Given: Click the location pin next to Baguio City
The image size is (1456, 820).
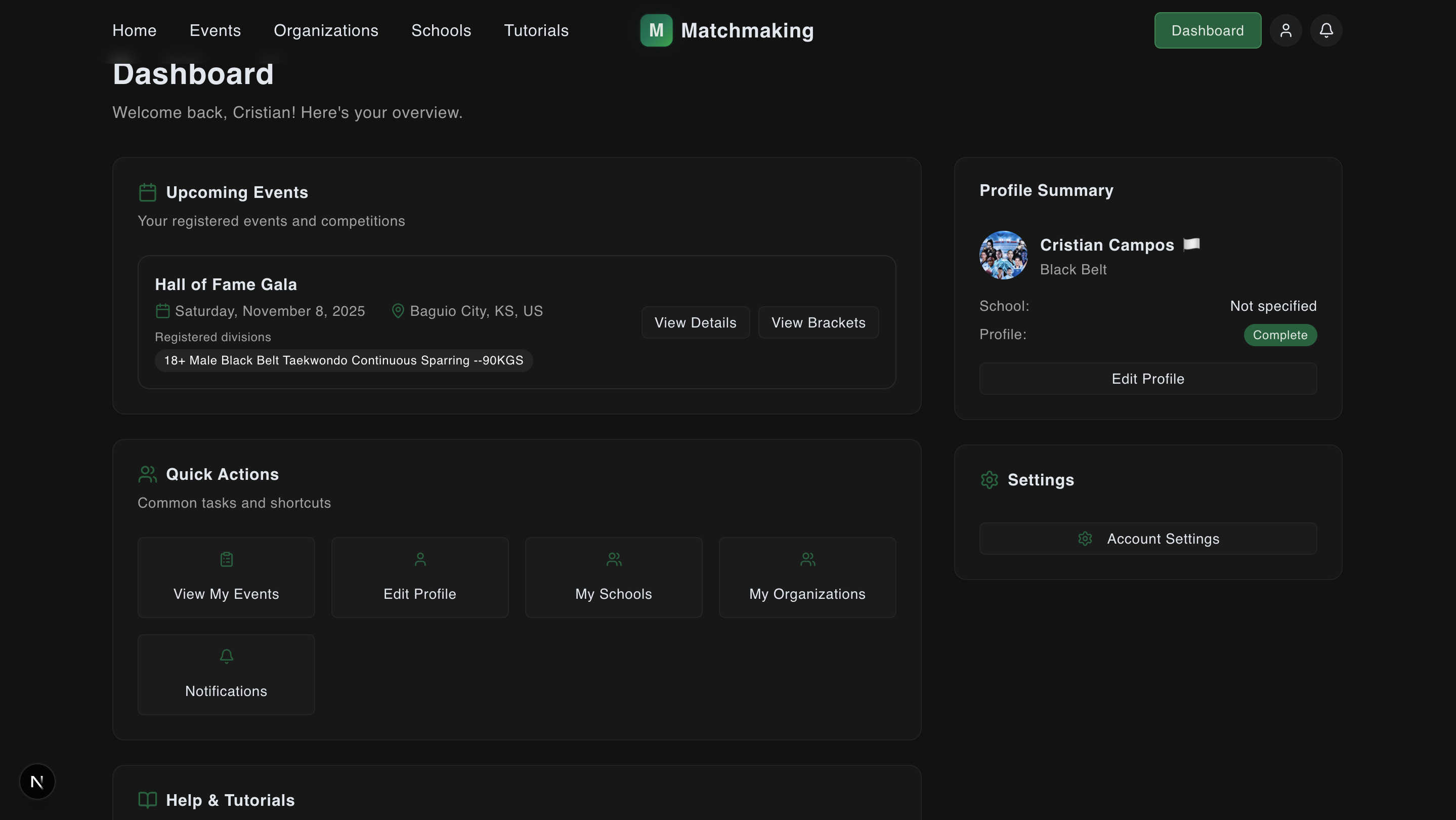Looking at the screenshot, I should click(398, 311).
